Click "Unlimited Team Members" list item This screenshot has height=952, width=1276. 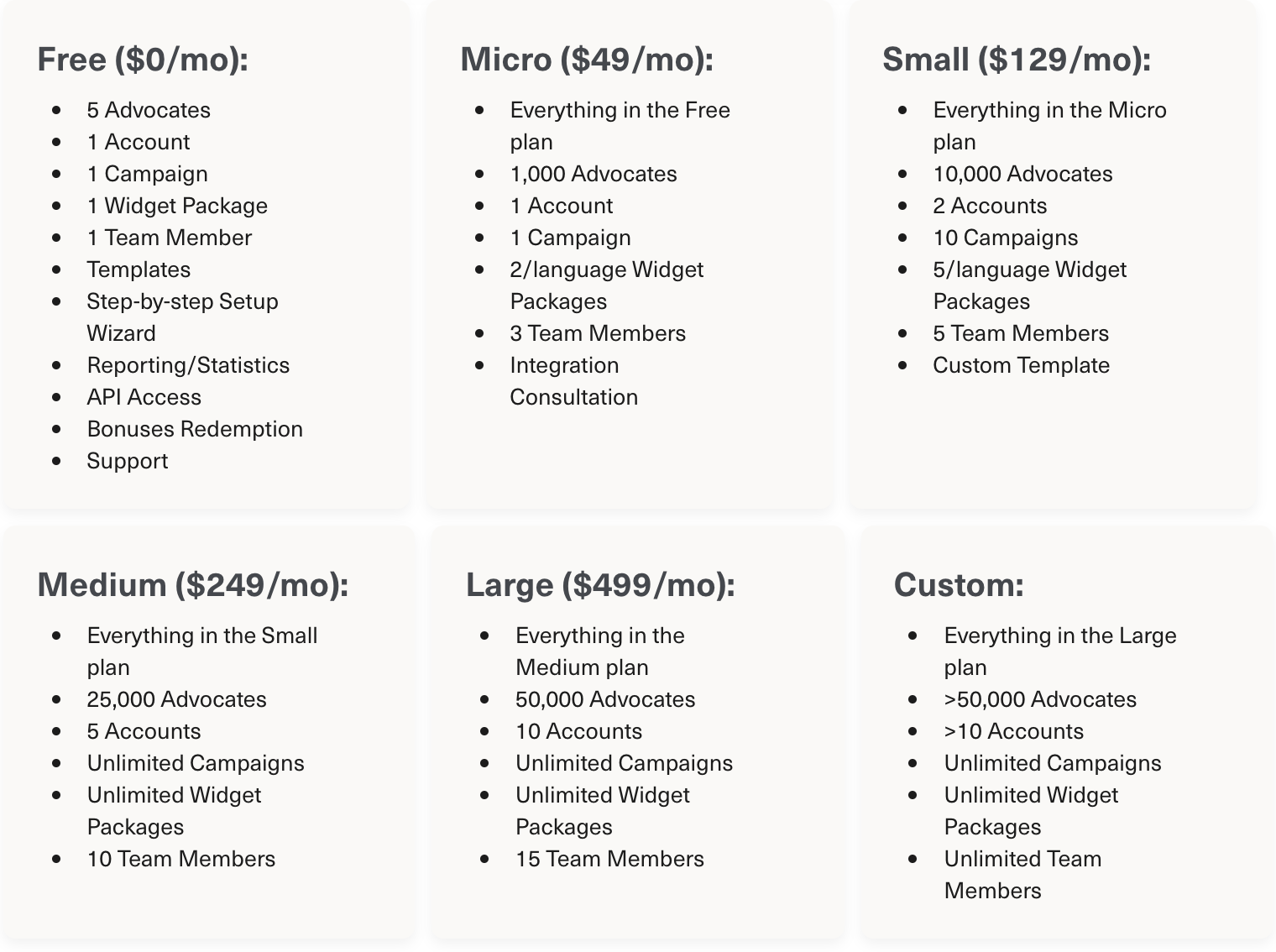[x=1022, y=874]
